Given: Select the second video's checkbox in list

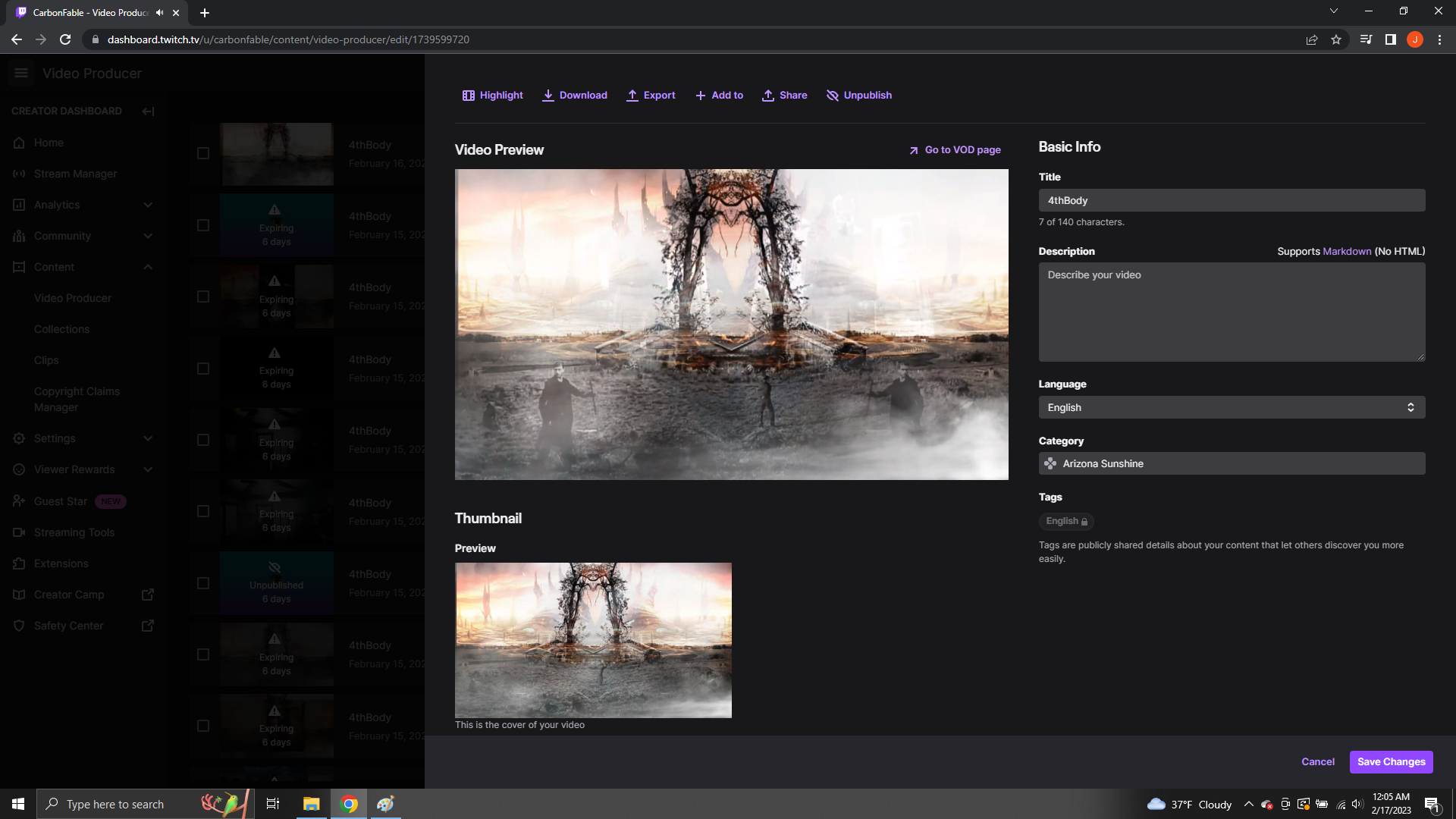Looking at the screenshot, I should coord(203,225).
